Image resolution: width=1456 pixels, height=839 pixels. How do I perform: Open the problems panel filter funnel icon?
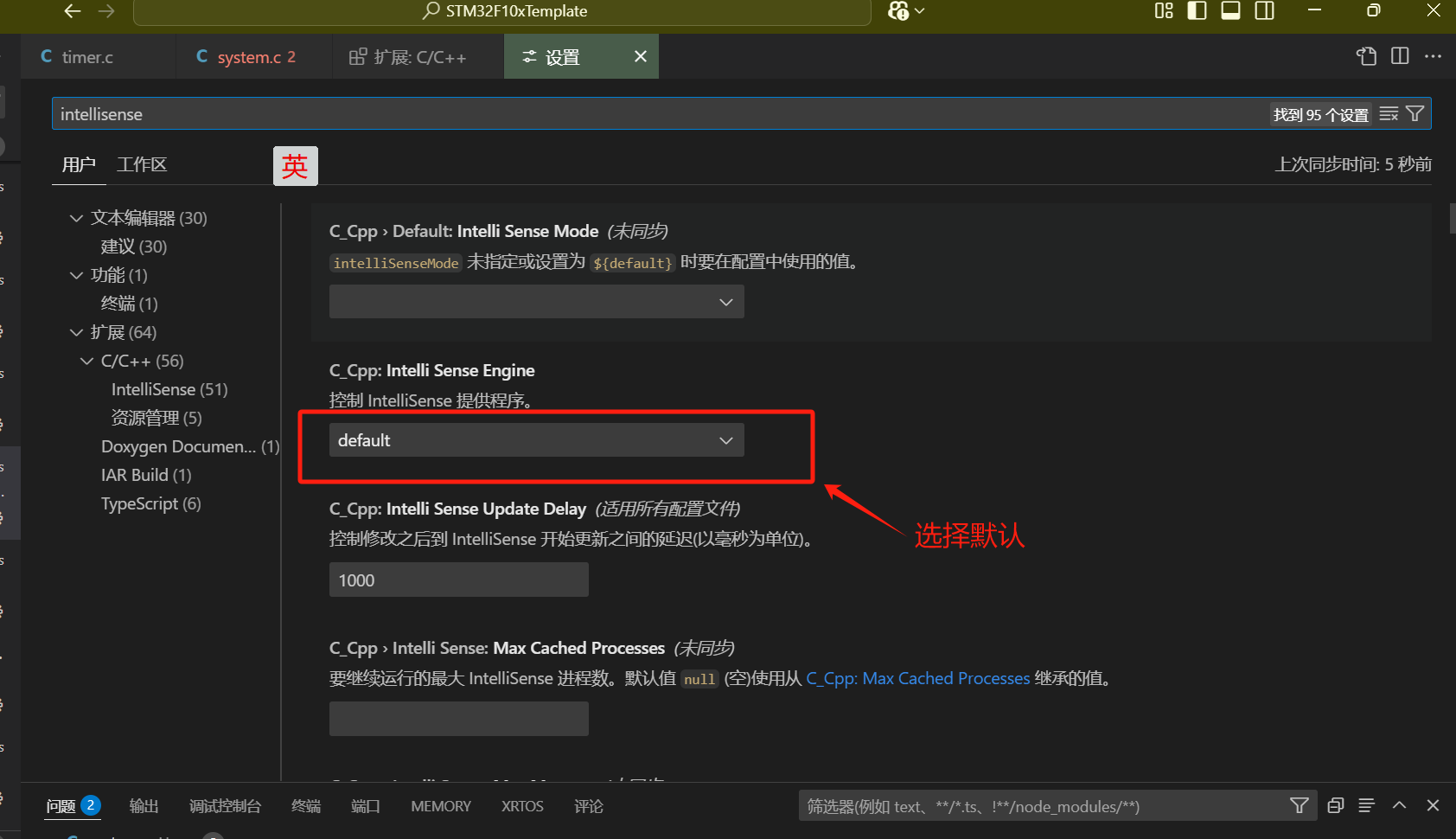click(x=1299, y=806)
